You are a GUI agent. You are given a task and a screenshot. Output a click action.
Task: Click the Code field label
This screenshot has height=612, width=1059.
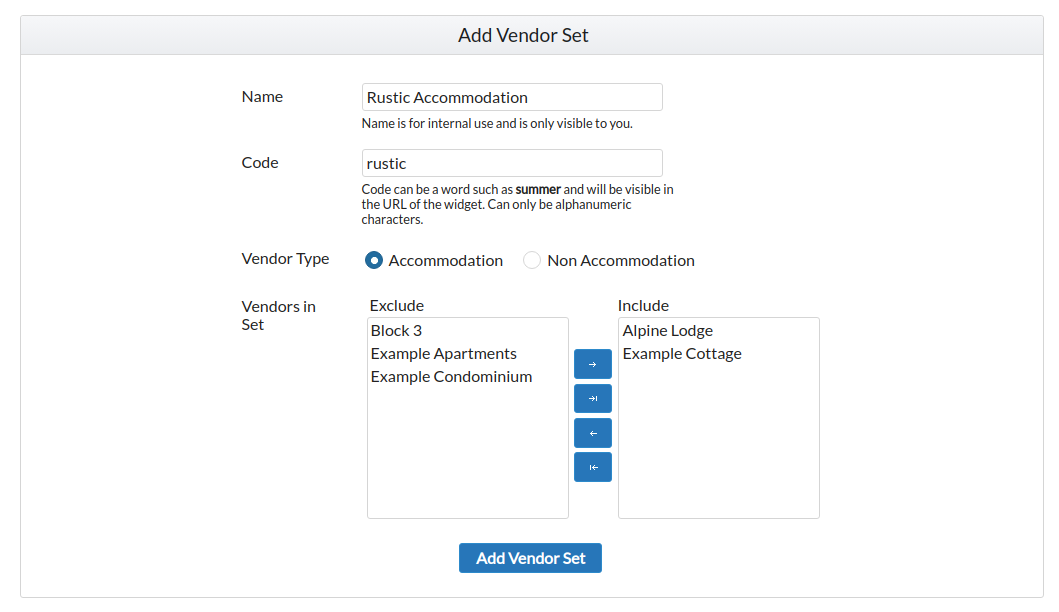[260, 163]
